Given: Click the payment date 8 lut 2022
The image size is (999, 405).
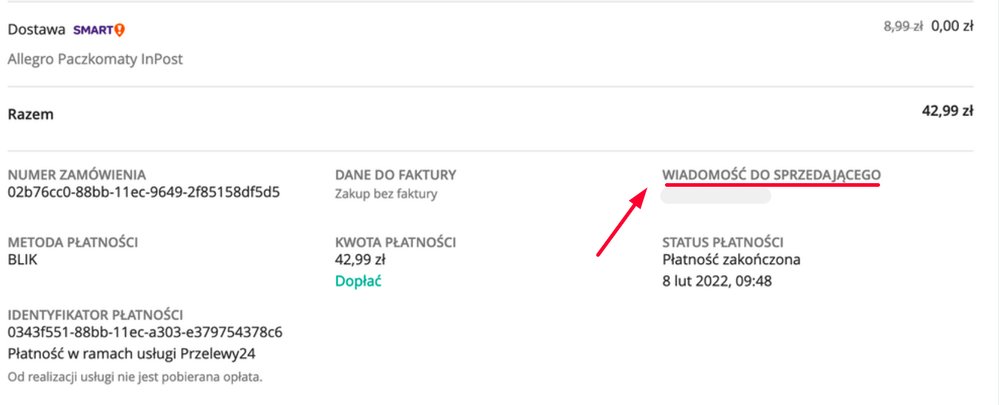Looking at the screenshot, I should point(717,281).
